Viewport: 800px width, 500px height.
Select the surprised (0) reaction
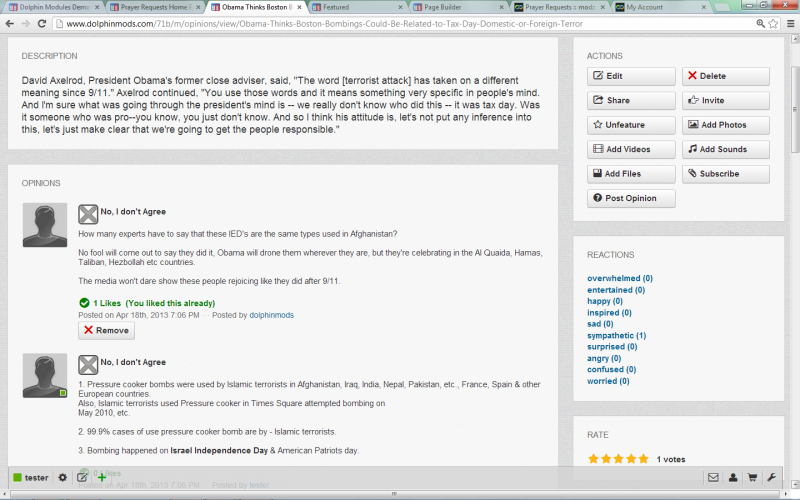612,346
